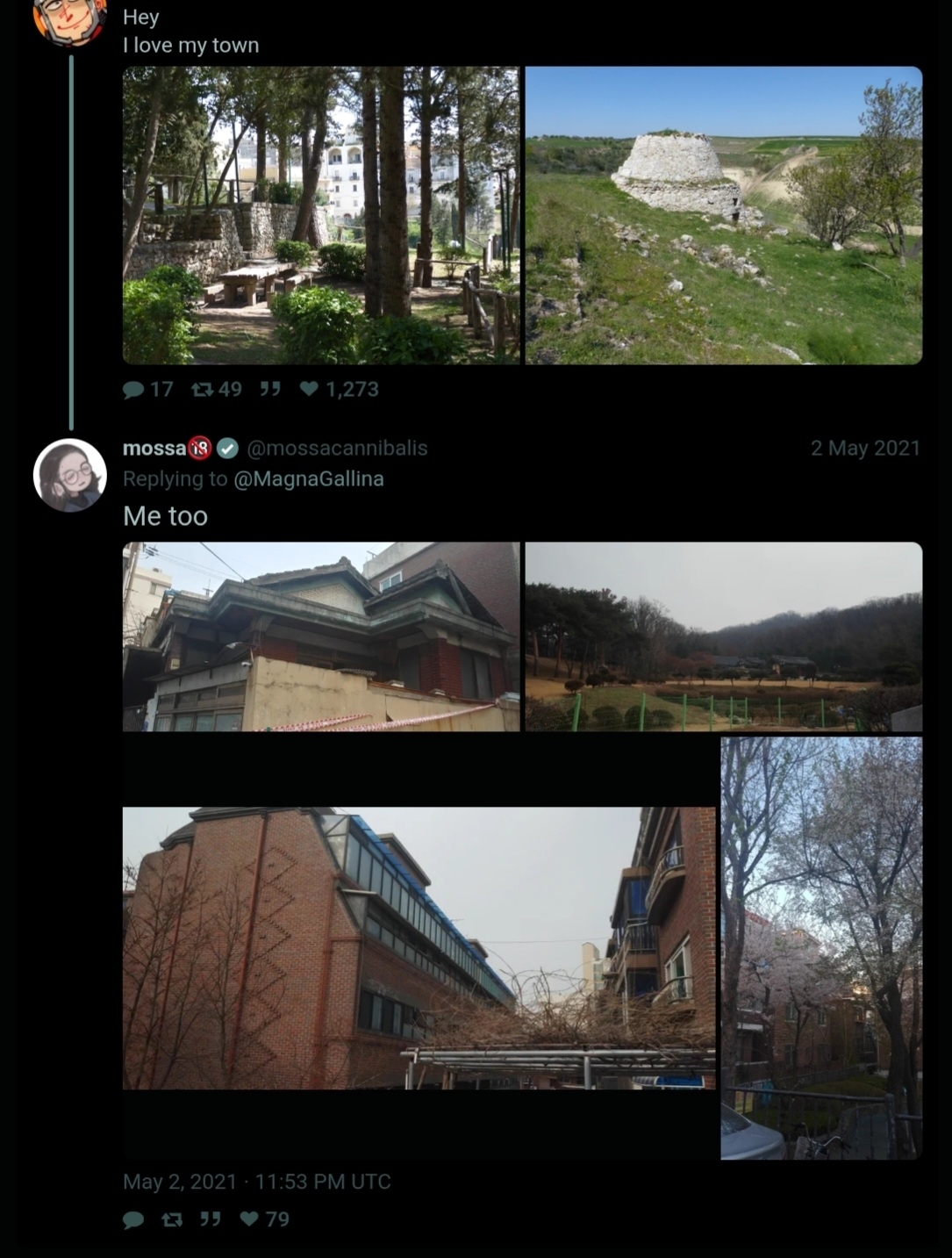
Task: View old tiled-roof house photo
Action: [x=321, y=636]
